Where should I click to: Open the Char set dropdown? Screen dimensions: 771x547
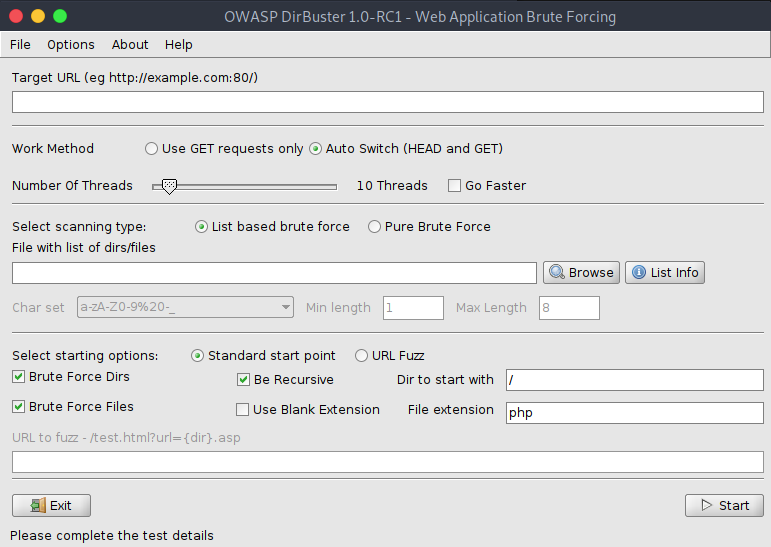pos(185,307)
